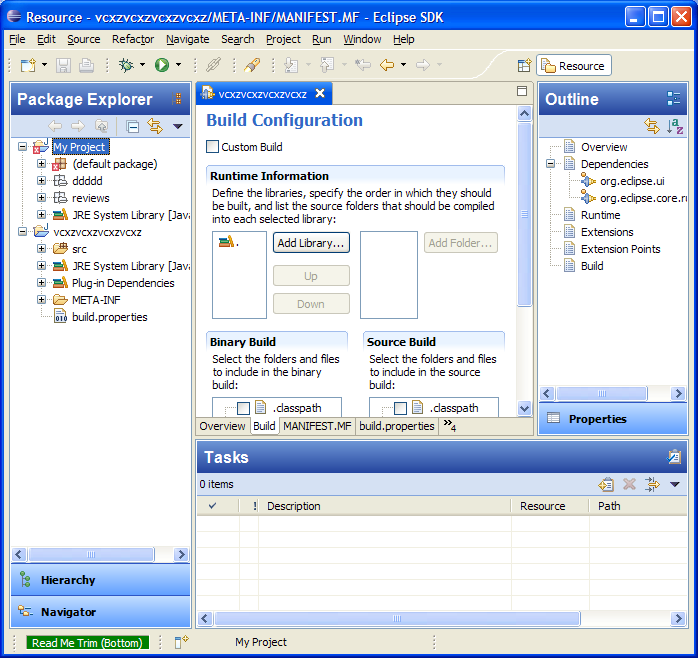Click the green Run button icon
Image resolution: width=698 pixels, height=658 pixels.
(162, 65)
